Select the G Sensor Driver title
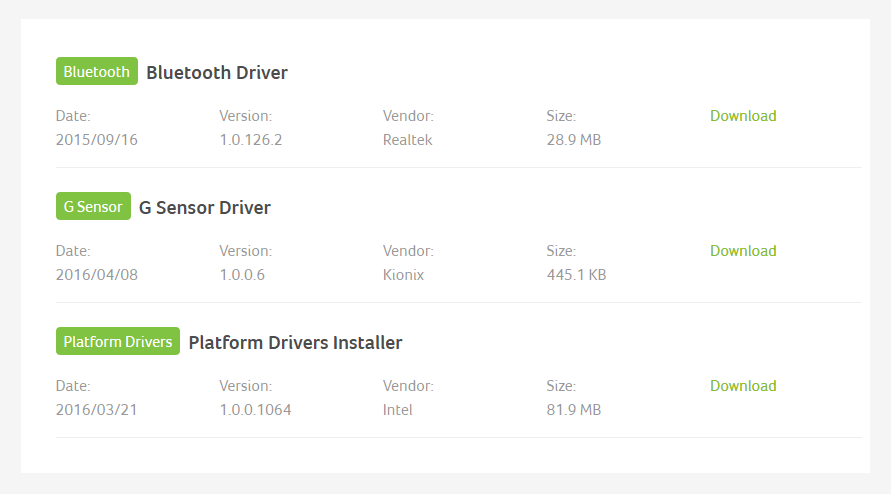The image size is (891, 494). click(205, 207)
